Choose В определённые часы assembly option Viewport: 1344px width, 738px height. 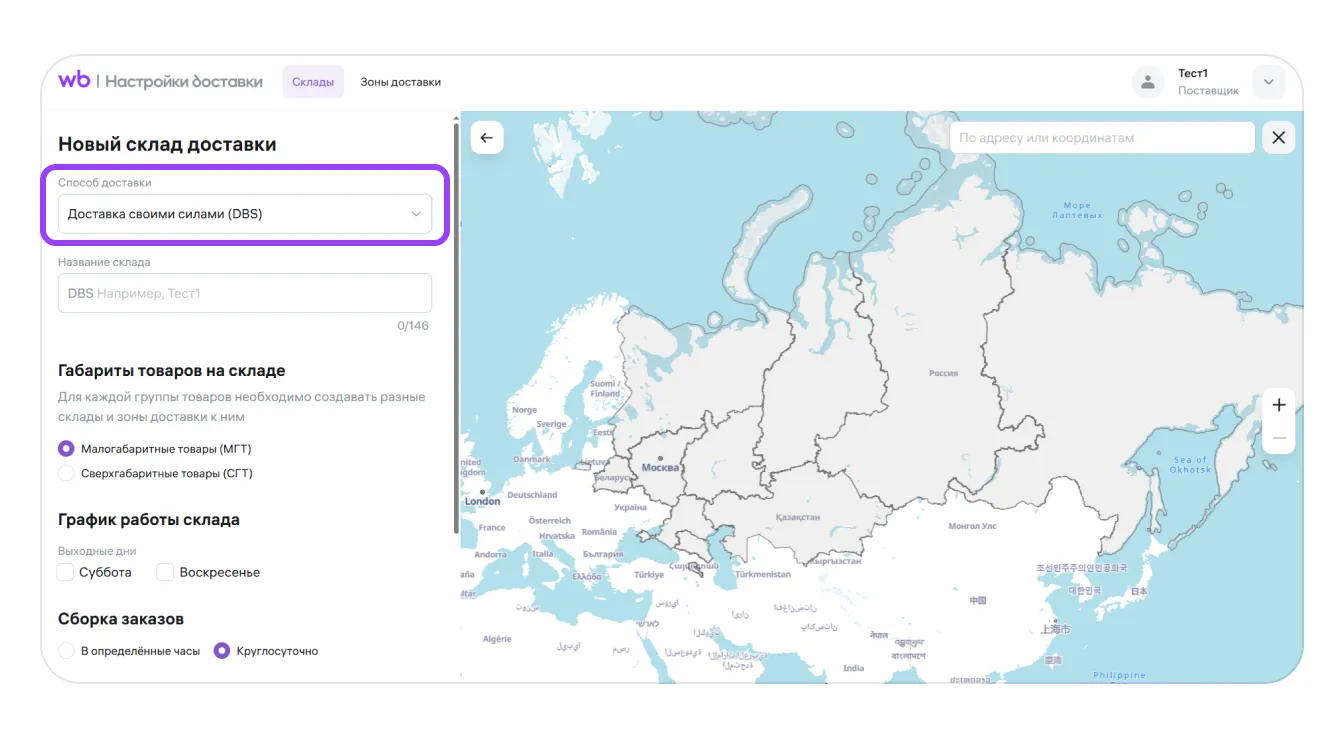[67, 651]
